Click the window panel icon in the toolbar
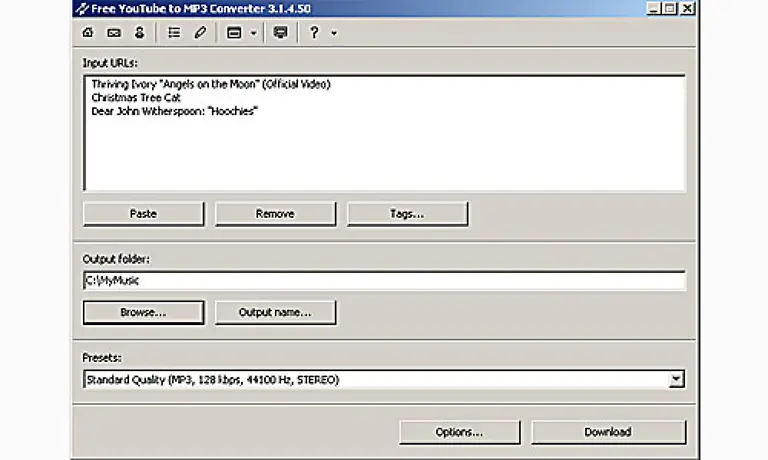 point(234,33)
